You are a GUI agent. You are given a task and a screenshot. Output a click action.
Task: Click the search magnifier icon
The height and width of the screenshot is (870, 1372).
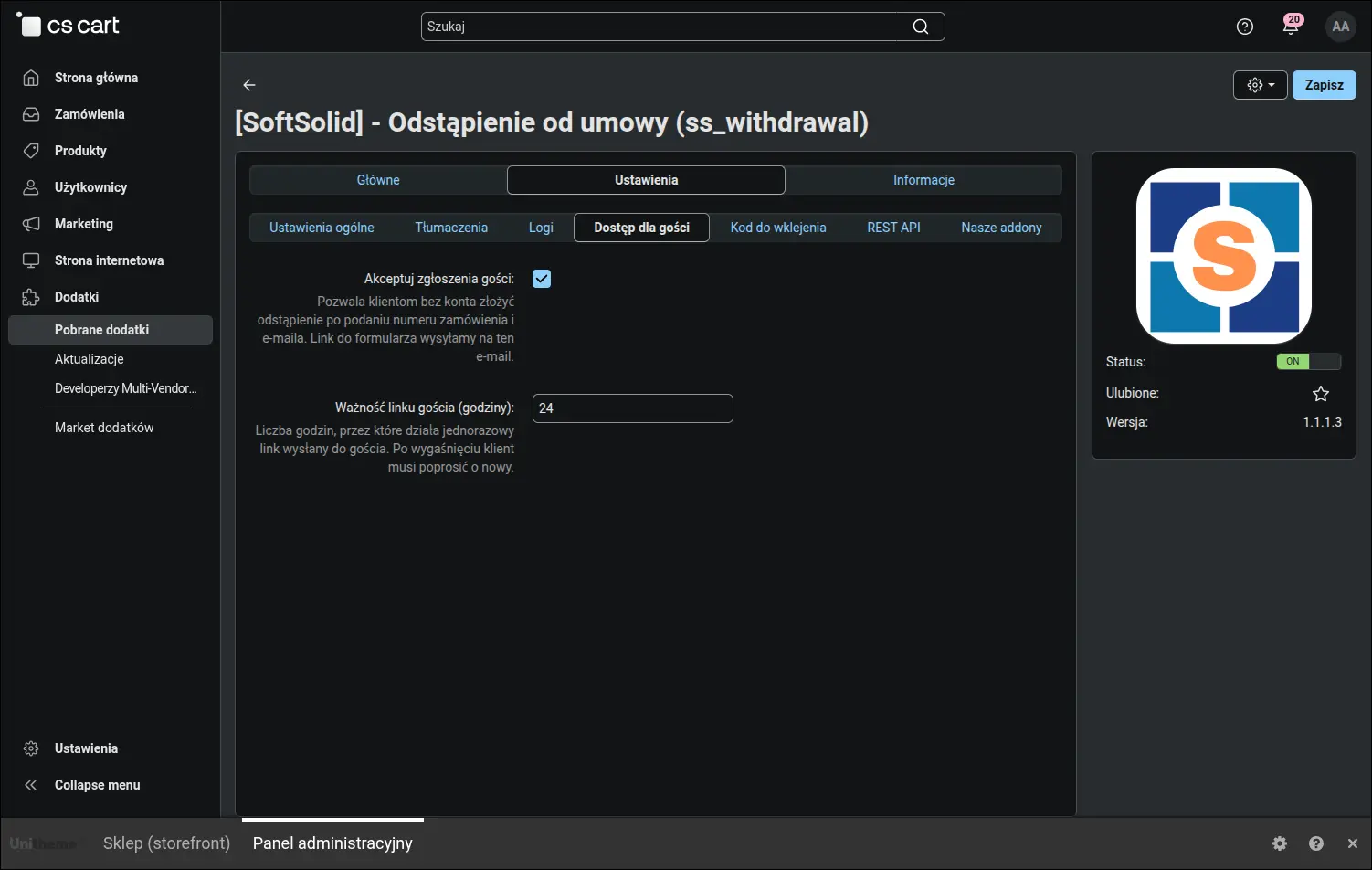click(x=921, y=27)
